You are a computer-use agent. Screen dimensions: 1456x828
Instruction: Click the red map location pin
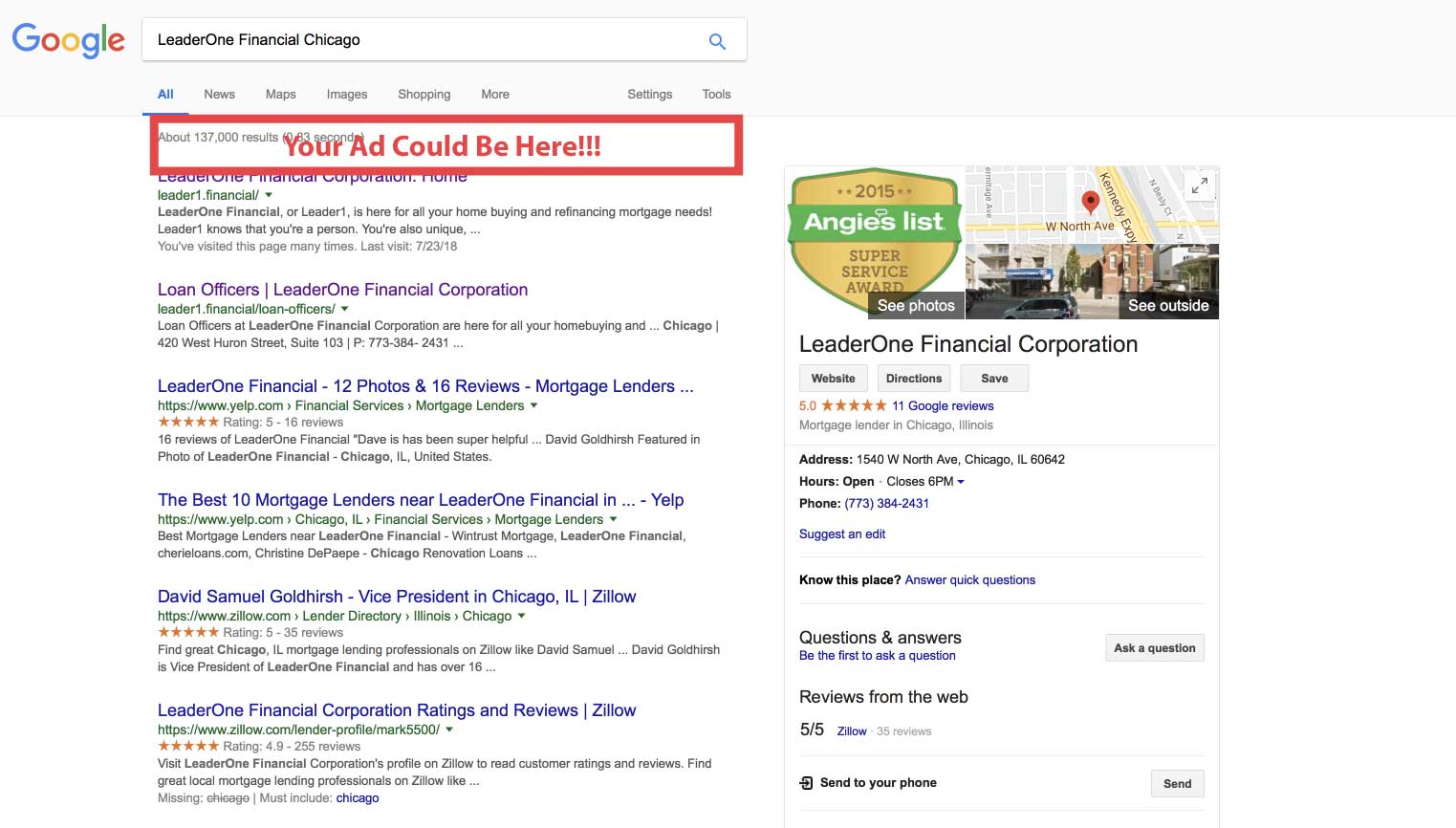coord(1090,201)
